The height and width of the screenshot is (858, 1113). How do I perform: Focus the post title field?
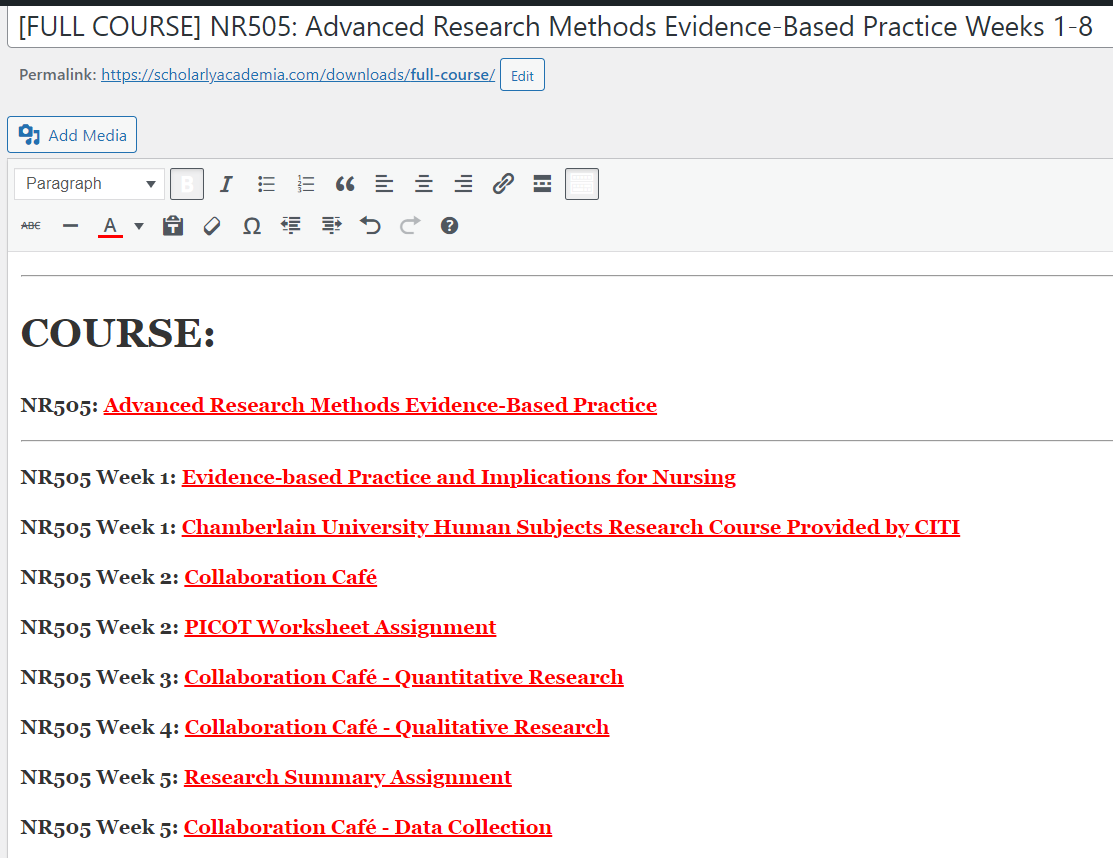click(x=559, y=27)
